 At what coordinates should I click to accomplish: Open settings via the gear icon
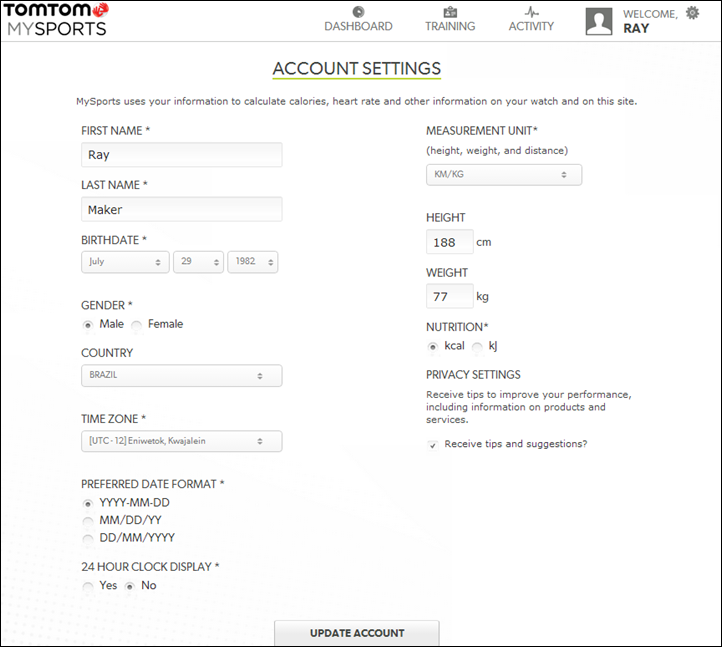pyautogui.click(x=692, y=12)
